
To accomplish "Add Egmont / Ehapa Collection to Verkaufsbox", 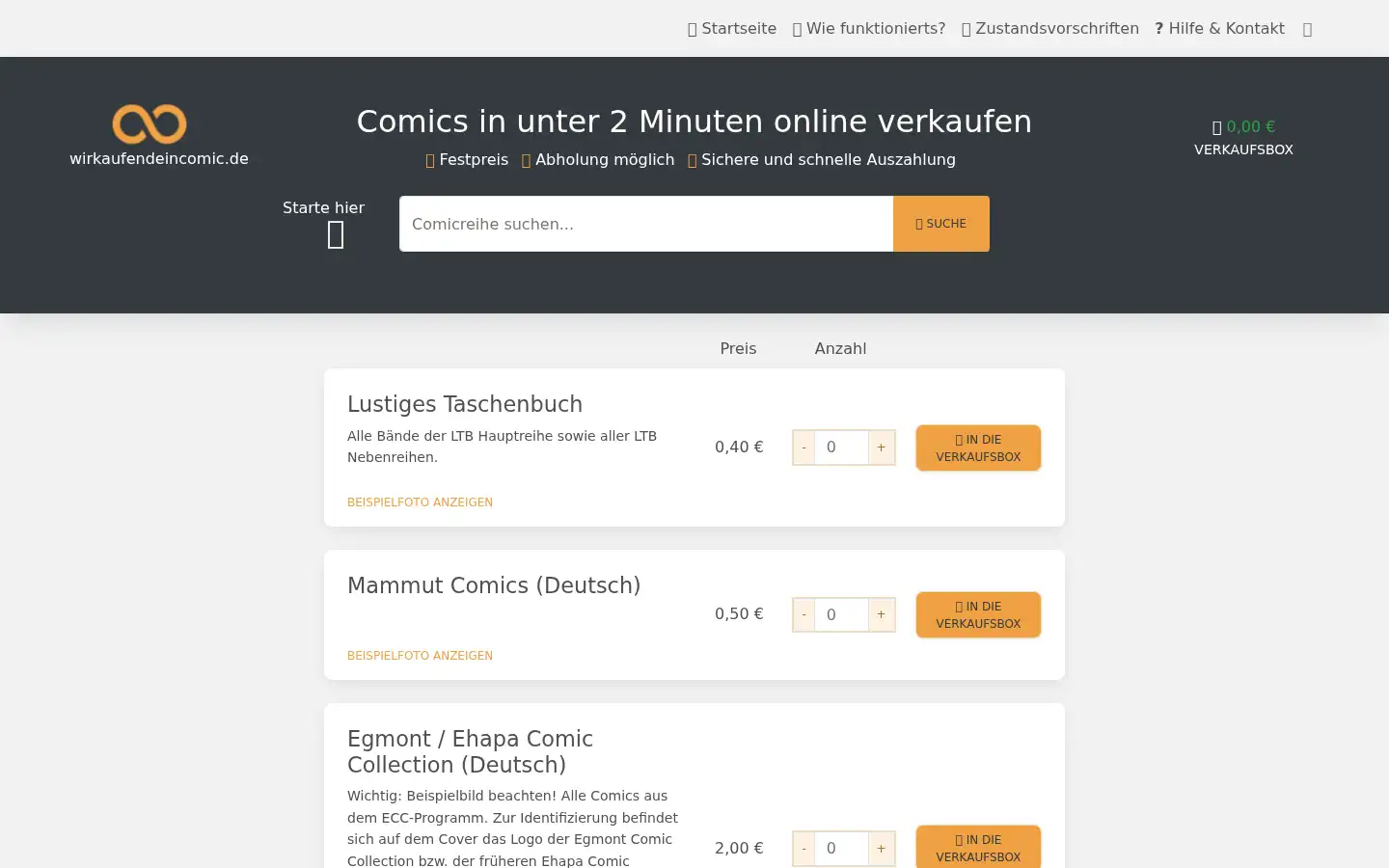I will point(978,848).
